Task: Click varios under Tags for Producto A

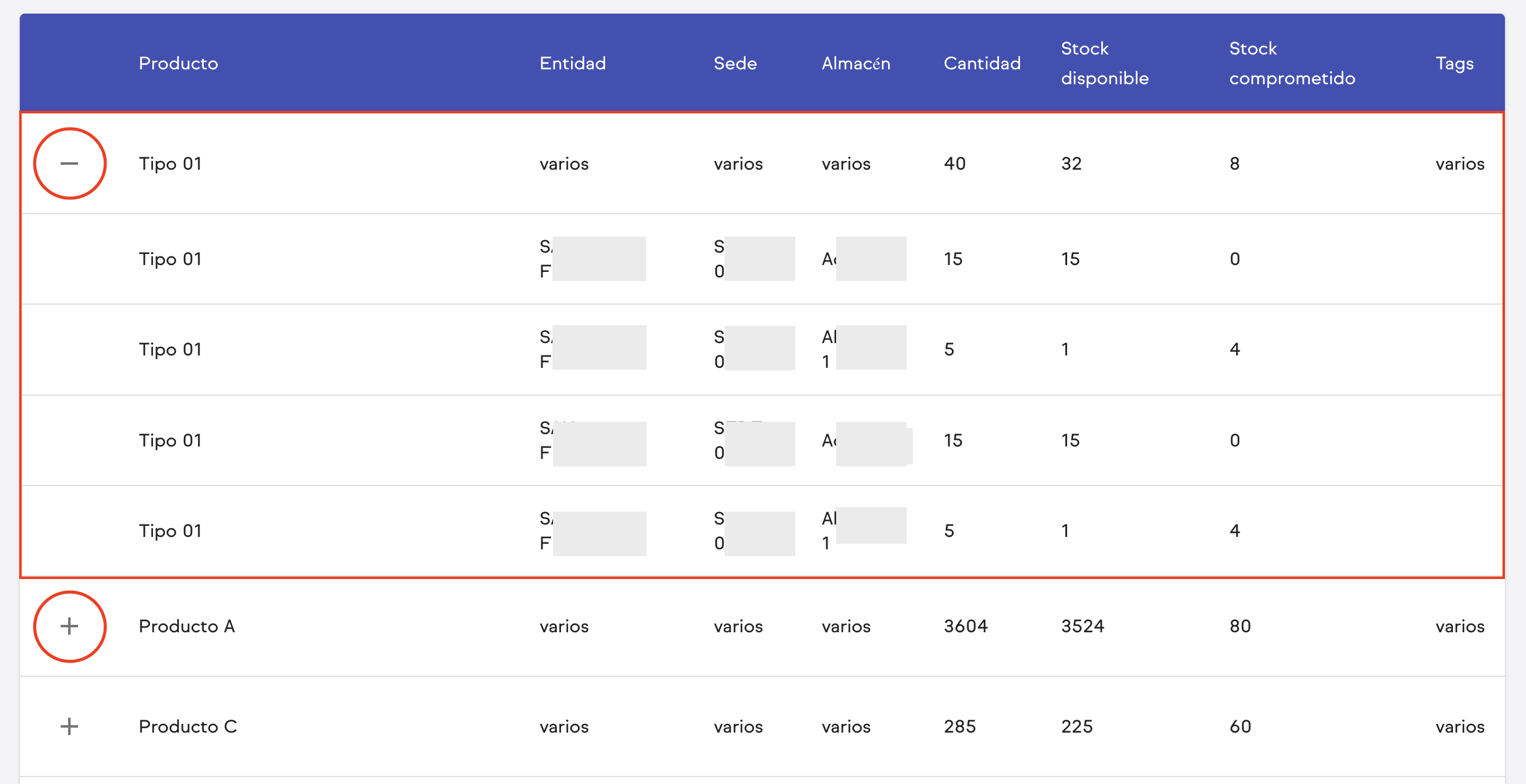Action: coord(1460,626)
